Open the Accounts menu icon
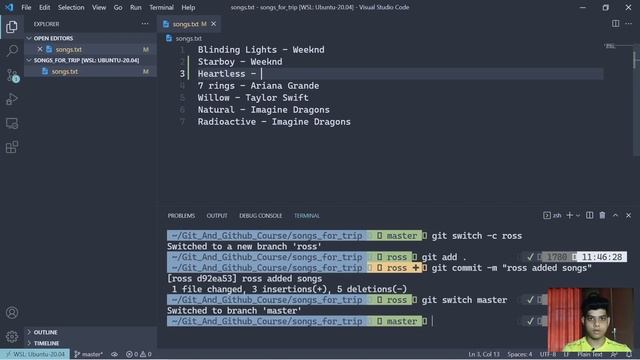640x360 pixels. point(12,313)
